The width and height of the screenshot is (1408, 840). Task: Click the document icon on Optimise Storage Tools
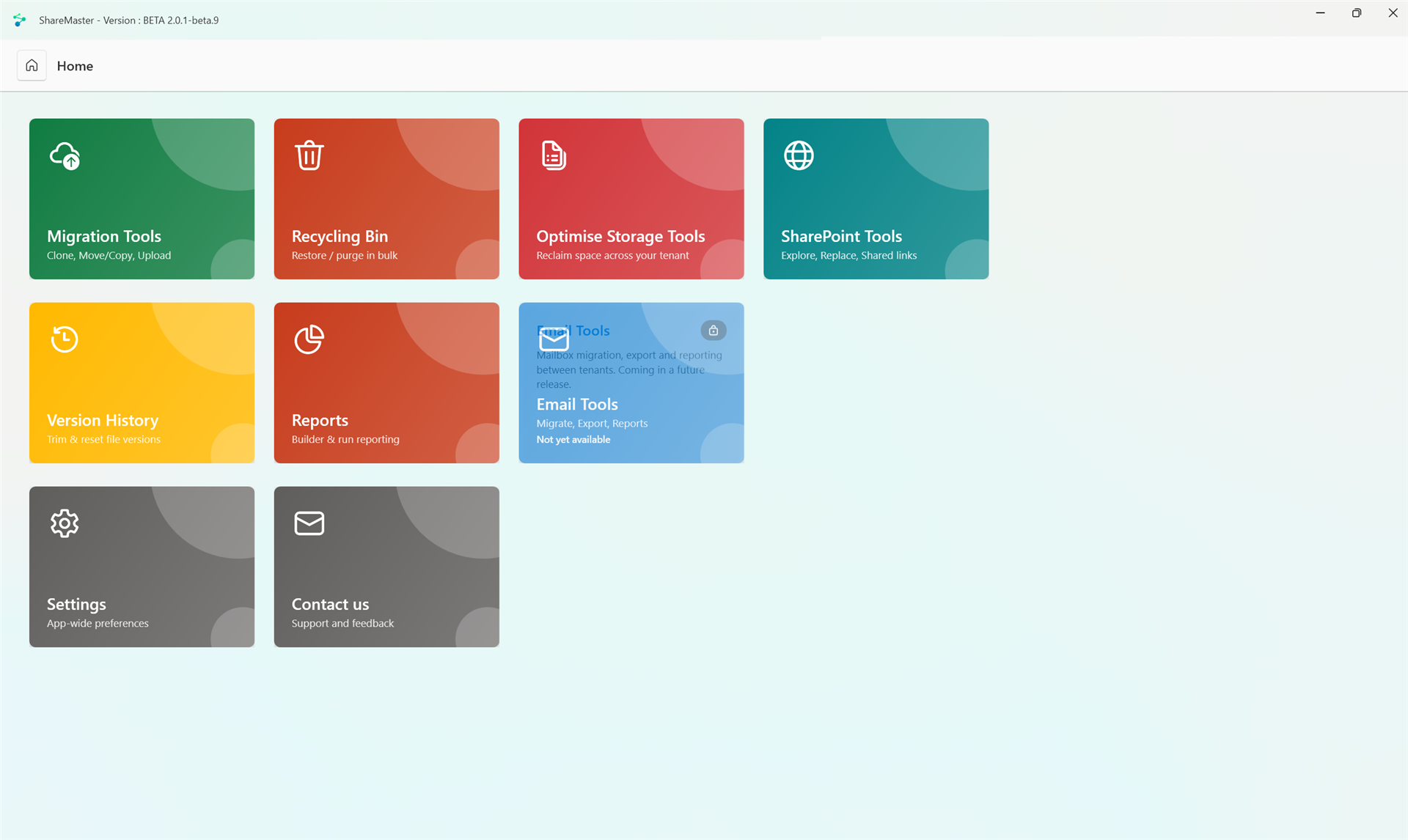click(x=554, y=155)
